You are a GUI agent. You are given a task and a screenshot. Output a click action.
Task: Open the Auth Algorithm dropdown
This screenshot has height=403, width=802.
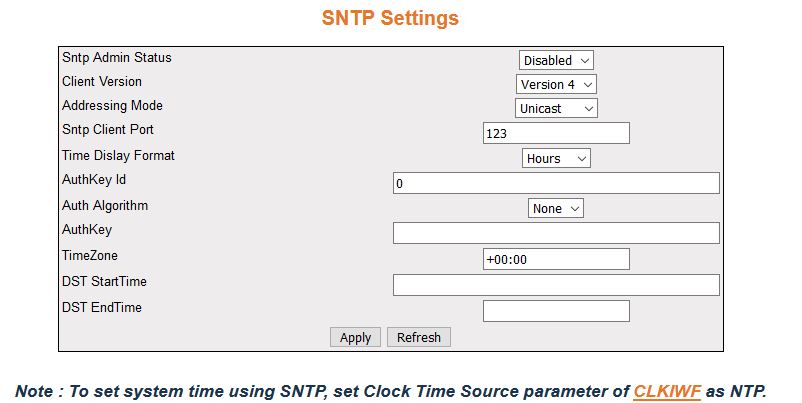coord(556,208)
